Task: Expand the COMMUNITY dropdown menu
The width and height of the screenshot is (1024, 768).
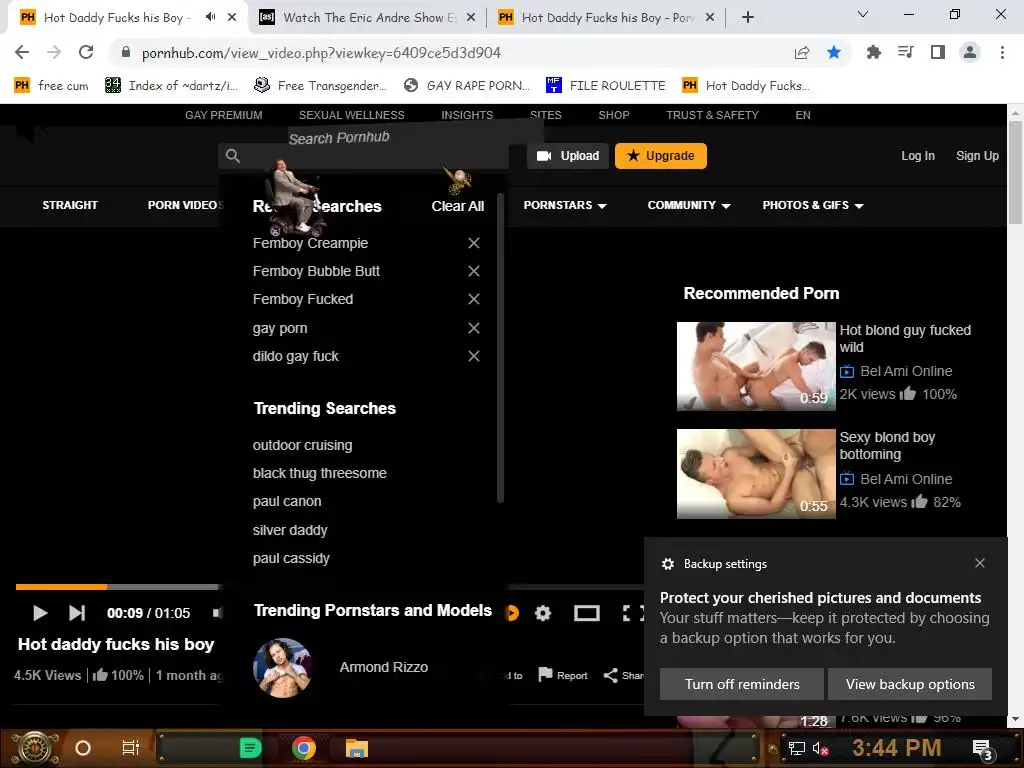Action: [x=689, y=205]
